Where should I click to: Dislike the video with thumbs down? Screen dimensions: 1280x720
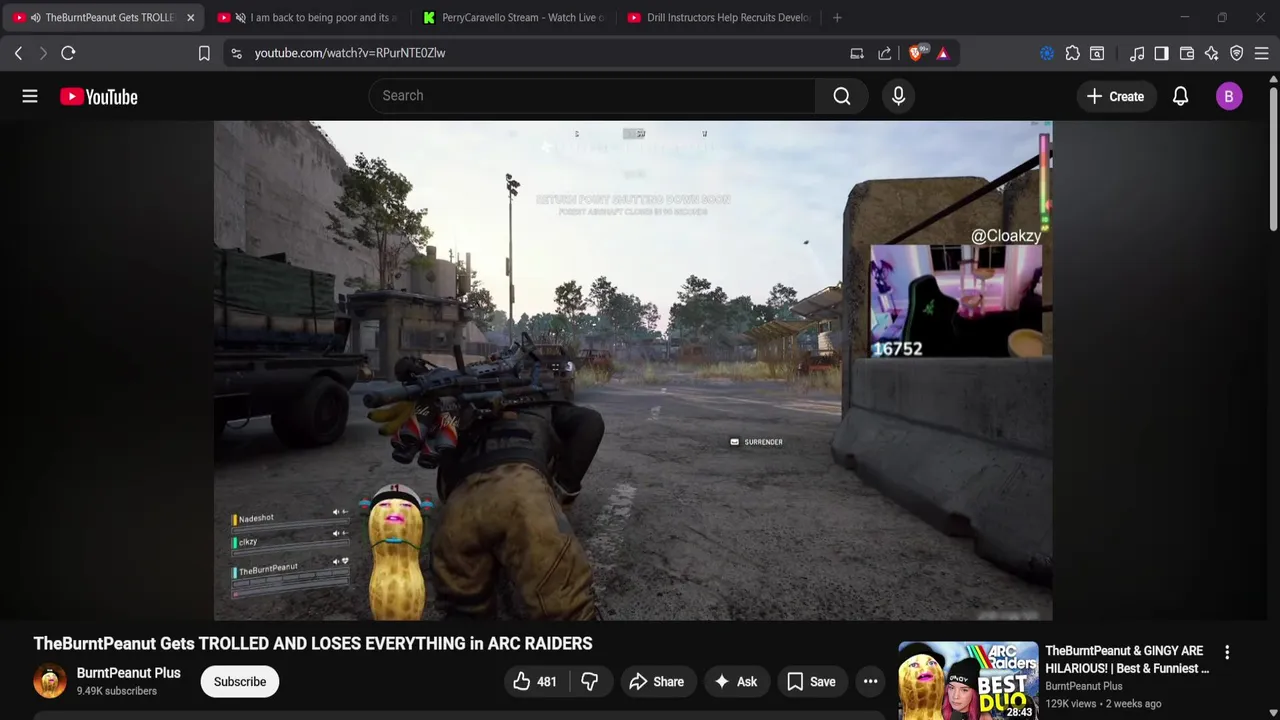click(x=589, y=682)
